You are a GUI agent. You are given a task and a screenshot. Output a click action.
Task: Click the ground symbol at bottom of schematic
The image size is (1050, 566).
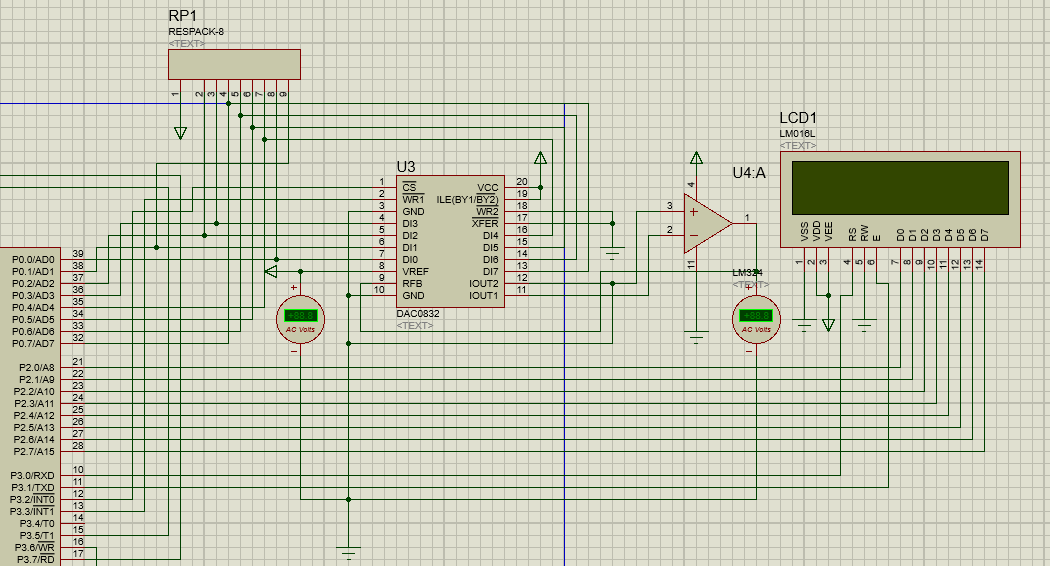[348, 555]
